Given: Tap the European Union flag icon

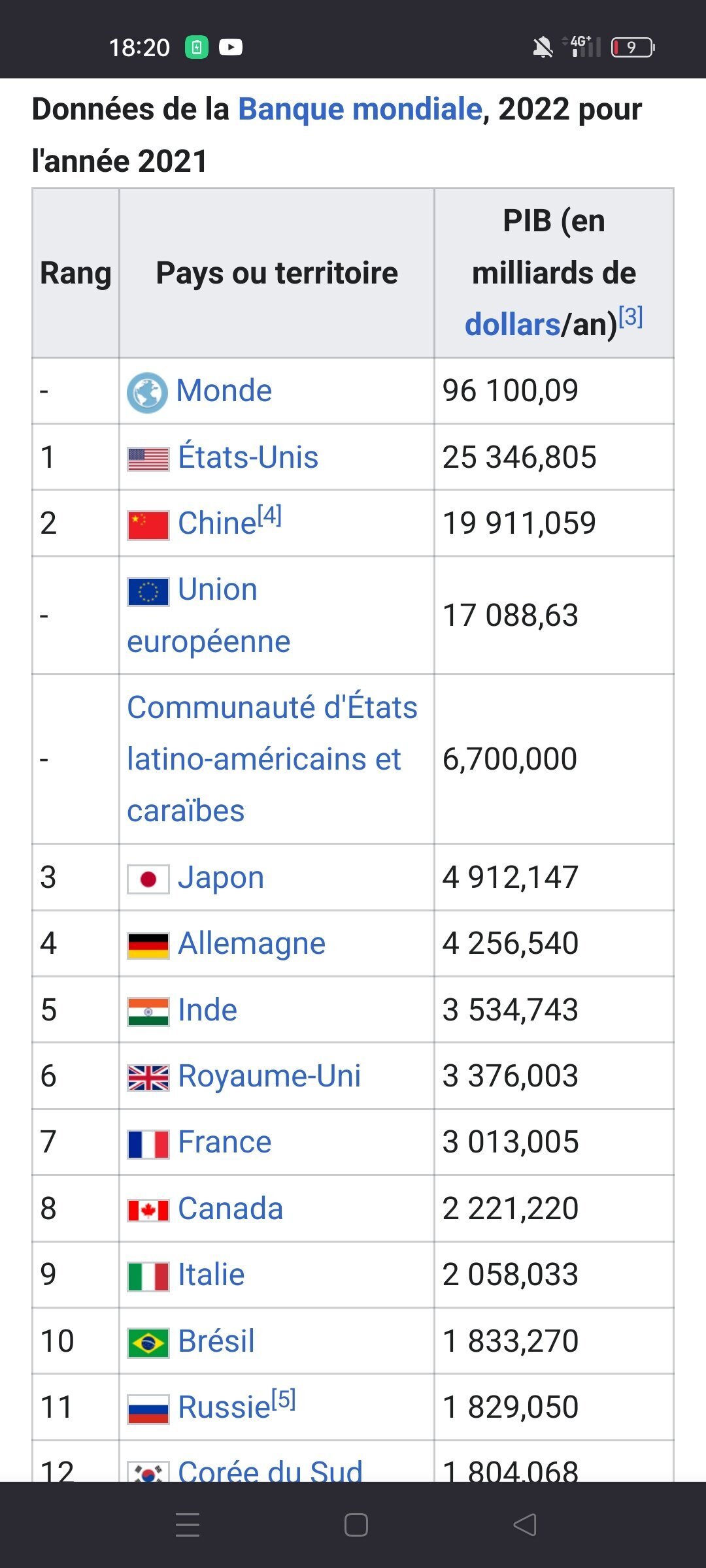Looking at the screenshot, I should click(x=148, y=591).
